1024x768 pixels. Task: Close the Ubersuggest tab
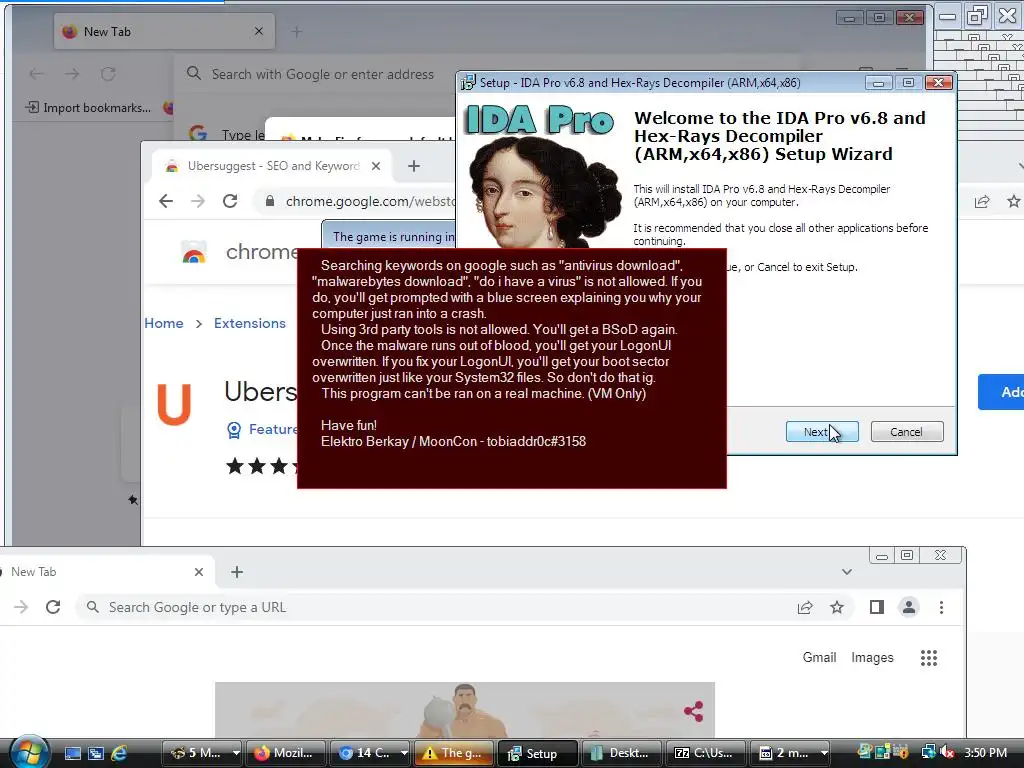[x=376, y=166]
